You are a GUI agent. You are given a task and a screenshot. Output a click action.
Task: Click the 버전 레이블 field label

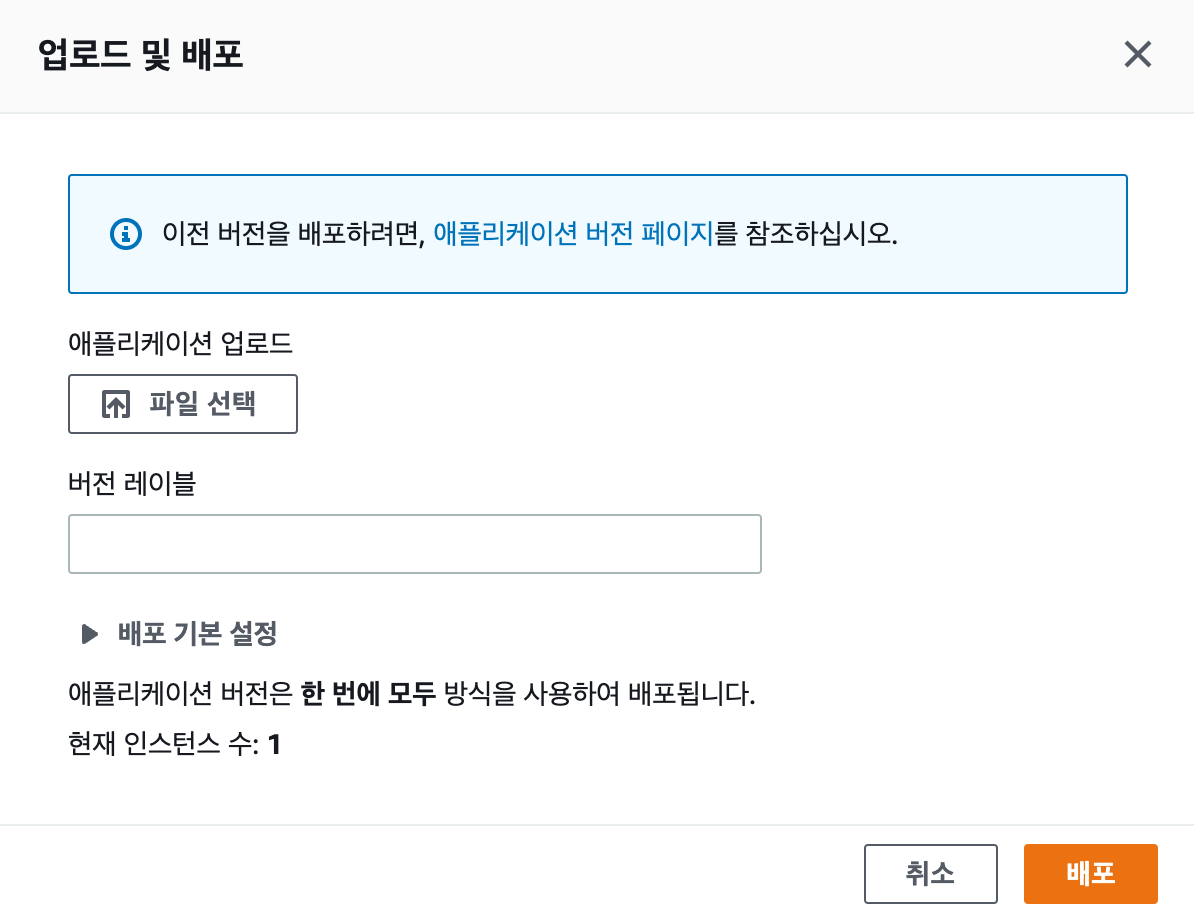point(131,484)
